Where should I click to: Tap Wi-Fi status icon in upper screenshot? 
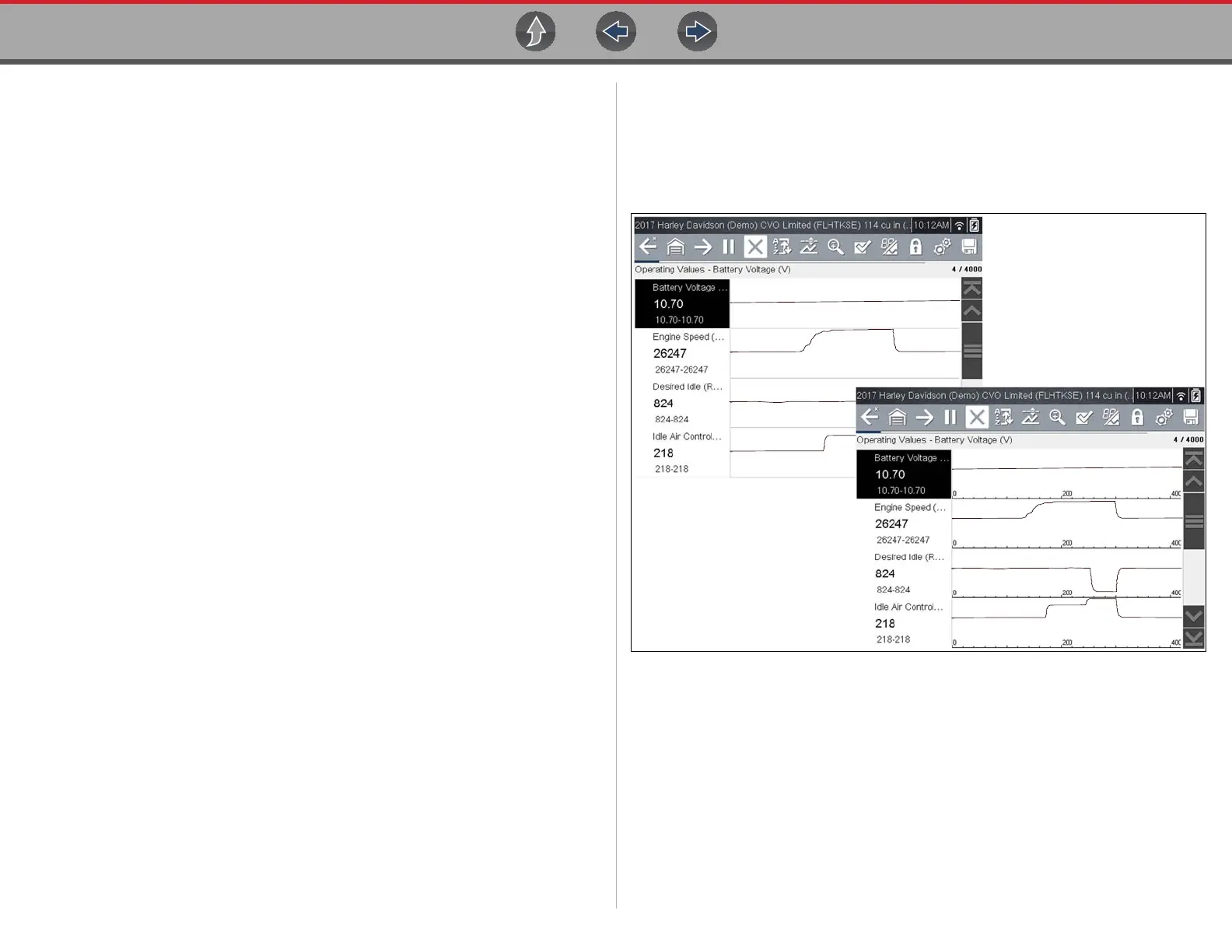click(x=959, y=226)
